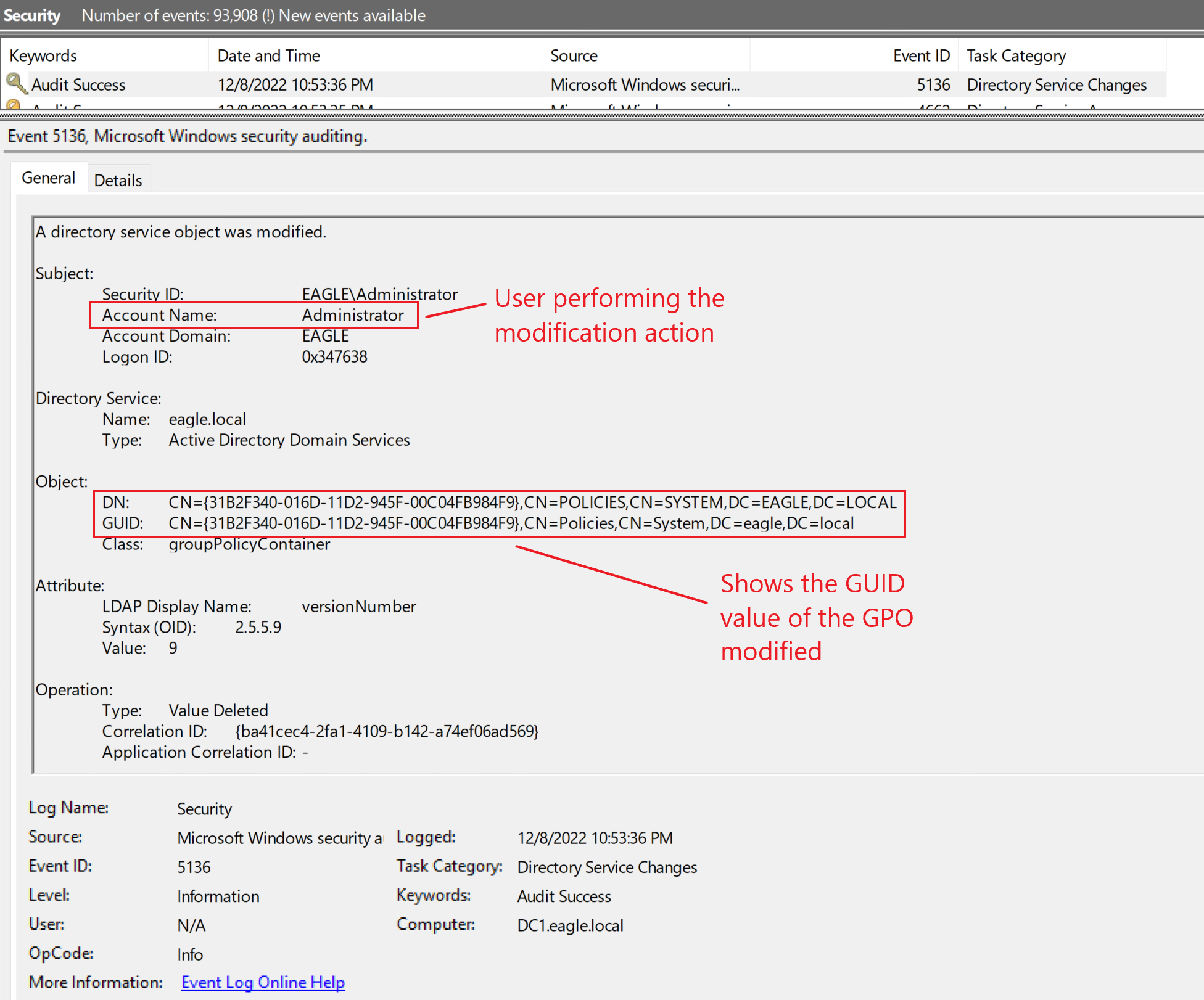Viewport: 1204px width, 1000px height.
Task: Click the Correlation ID value text
Action: 387,731
